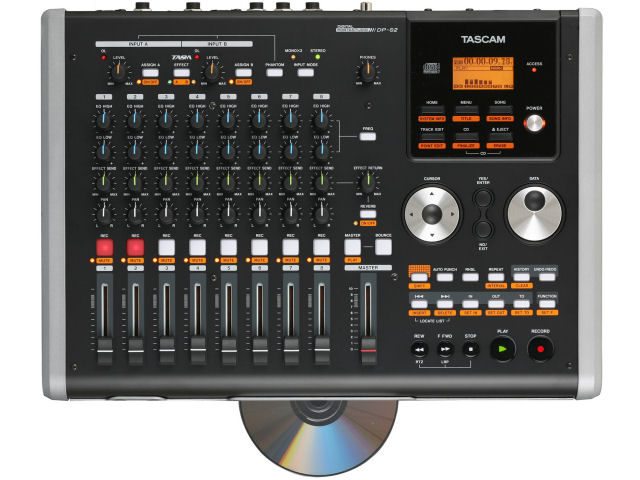Image resolution: width=640 pixels, height=480 pixels.
Task: Tap the REVERB on/off button
Action: point(368,214)
